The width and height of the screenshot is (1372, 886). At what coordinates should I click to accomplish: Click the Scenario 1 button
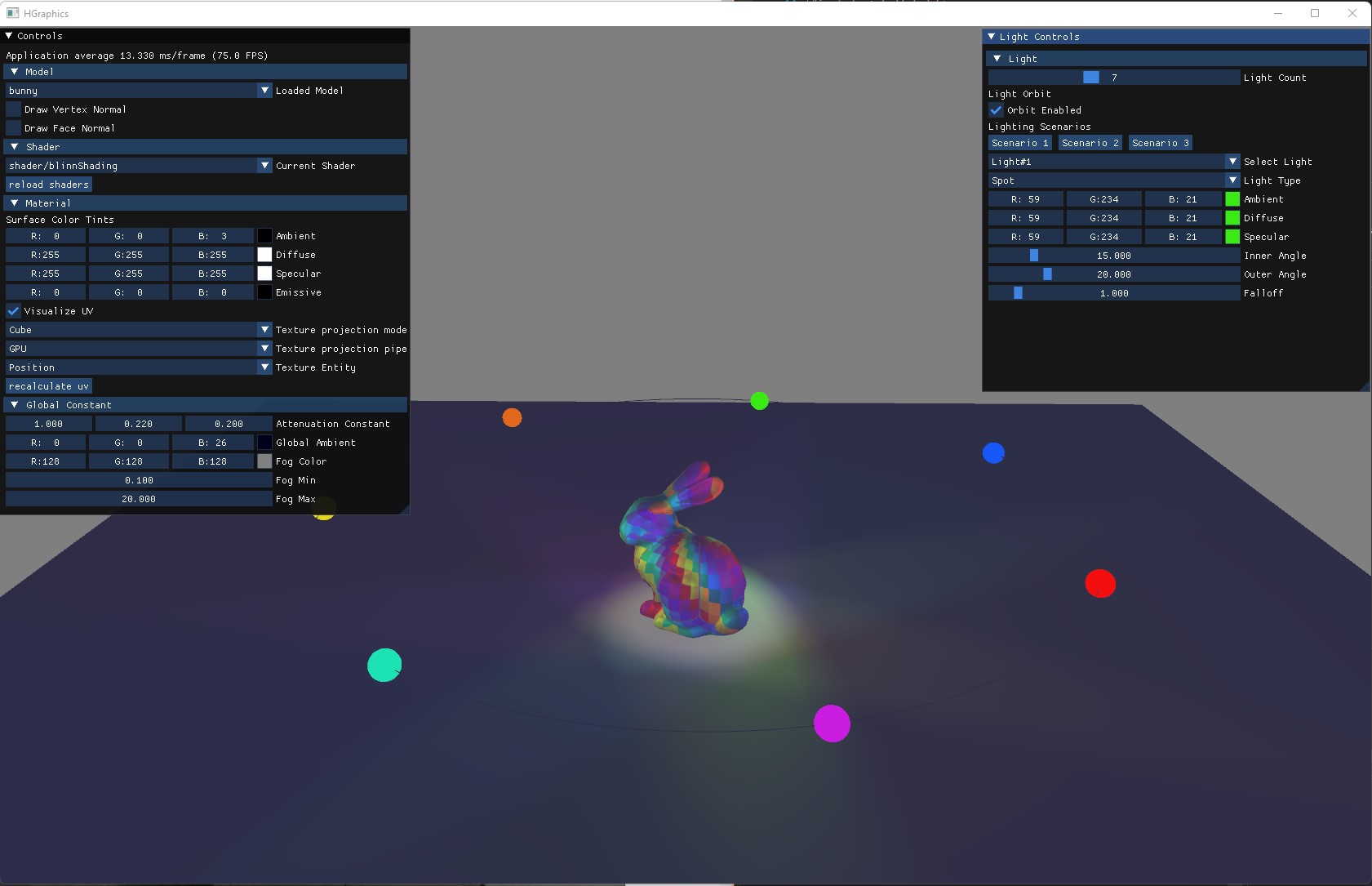[1020, 143]
